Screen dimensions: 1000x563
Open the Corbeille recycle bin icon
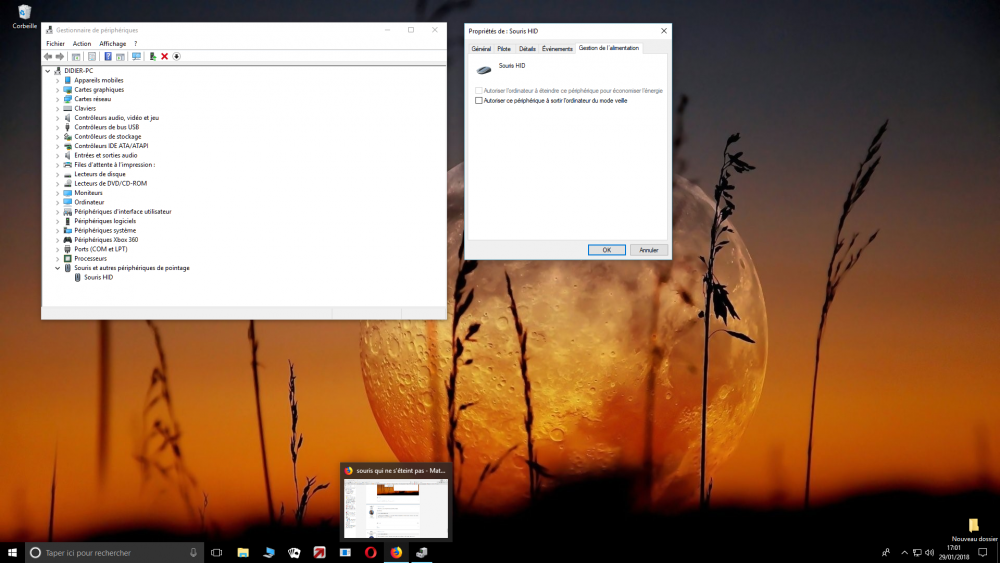point(24,13)
